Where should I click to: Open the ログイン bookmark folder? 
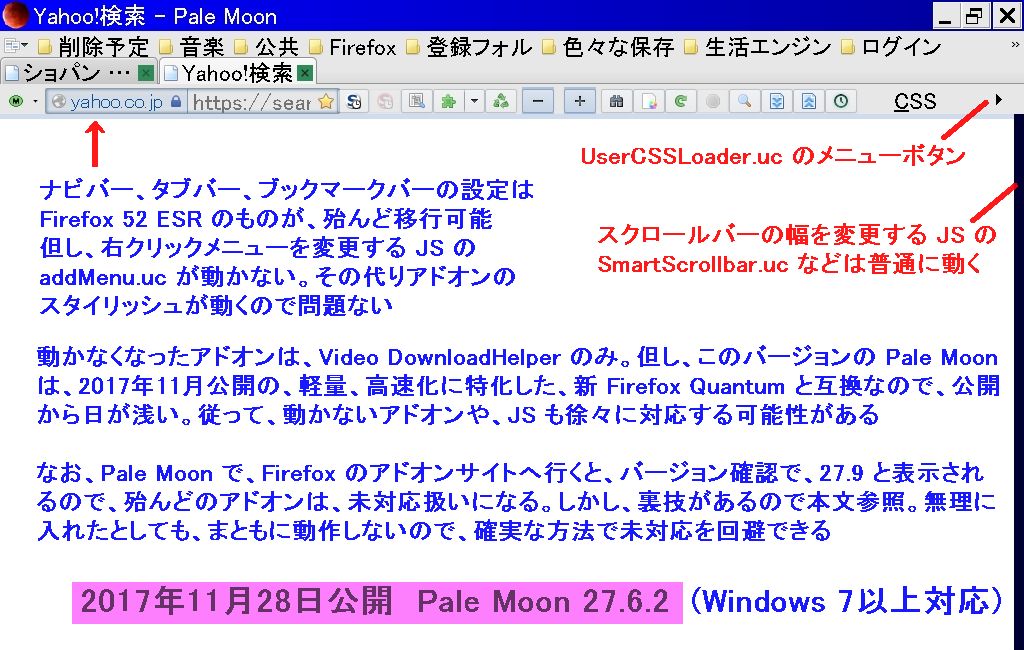[891, 46]
